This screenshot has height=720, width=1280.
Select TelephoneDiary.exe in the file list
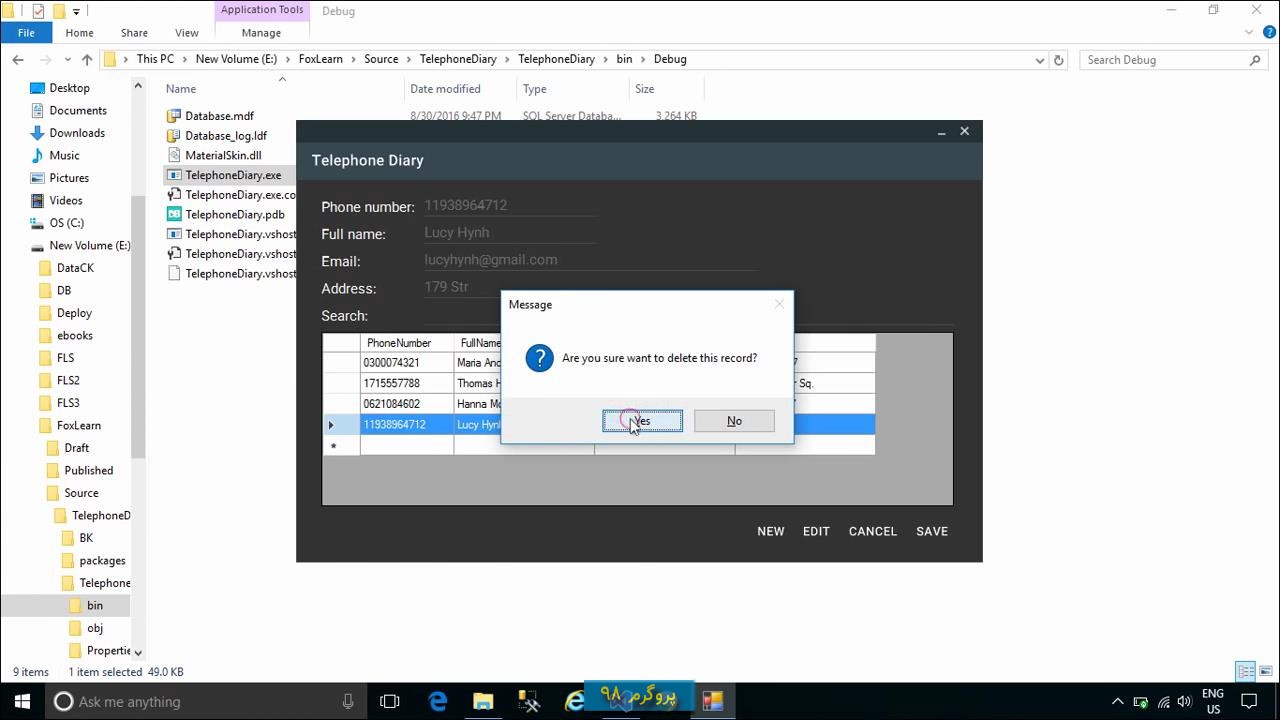click(x=232, y=174)
